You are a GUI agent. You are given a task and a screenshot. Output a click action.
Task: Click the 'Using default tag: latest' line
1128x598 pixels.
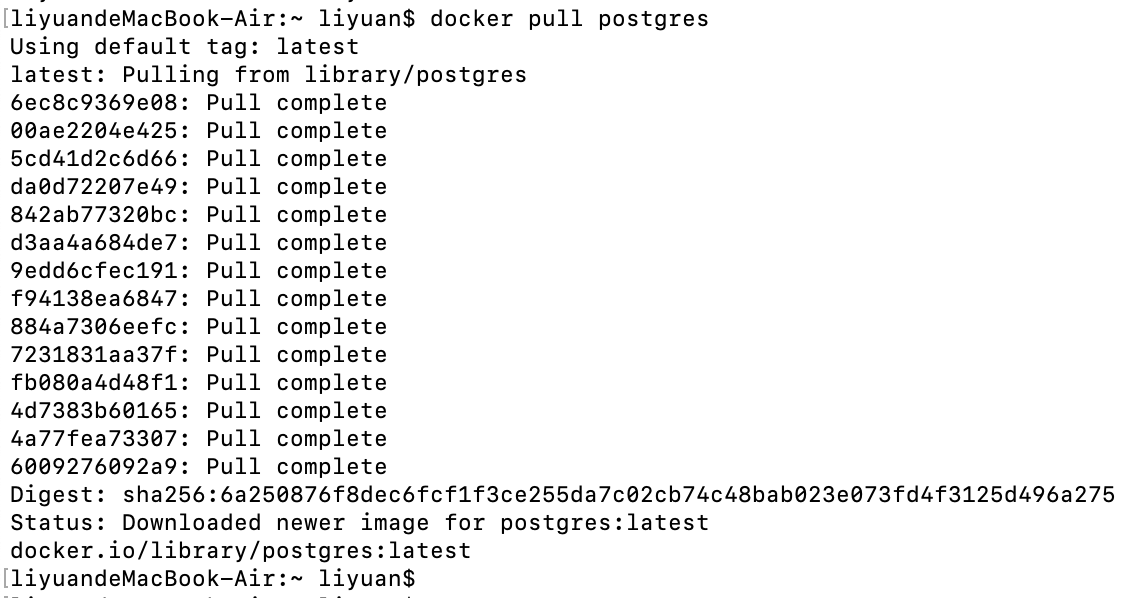[x=184, y=47]
